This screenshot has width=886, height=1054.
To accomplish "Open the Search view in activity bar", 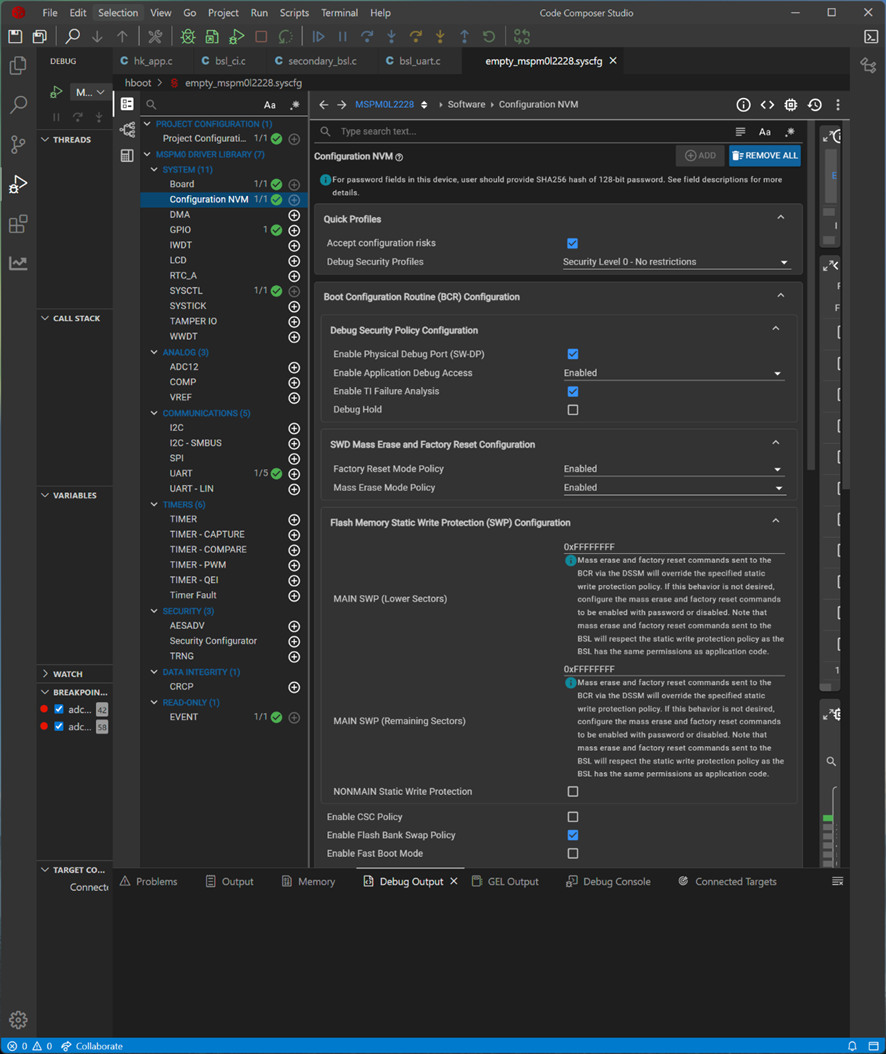I will tap(18, 104).
